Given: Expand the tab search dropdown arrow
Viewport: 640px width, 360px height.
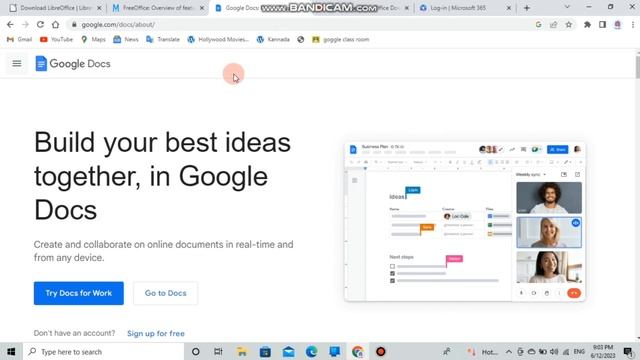Looking at the screenshot, I should [567, 7].
